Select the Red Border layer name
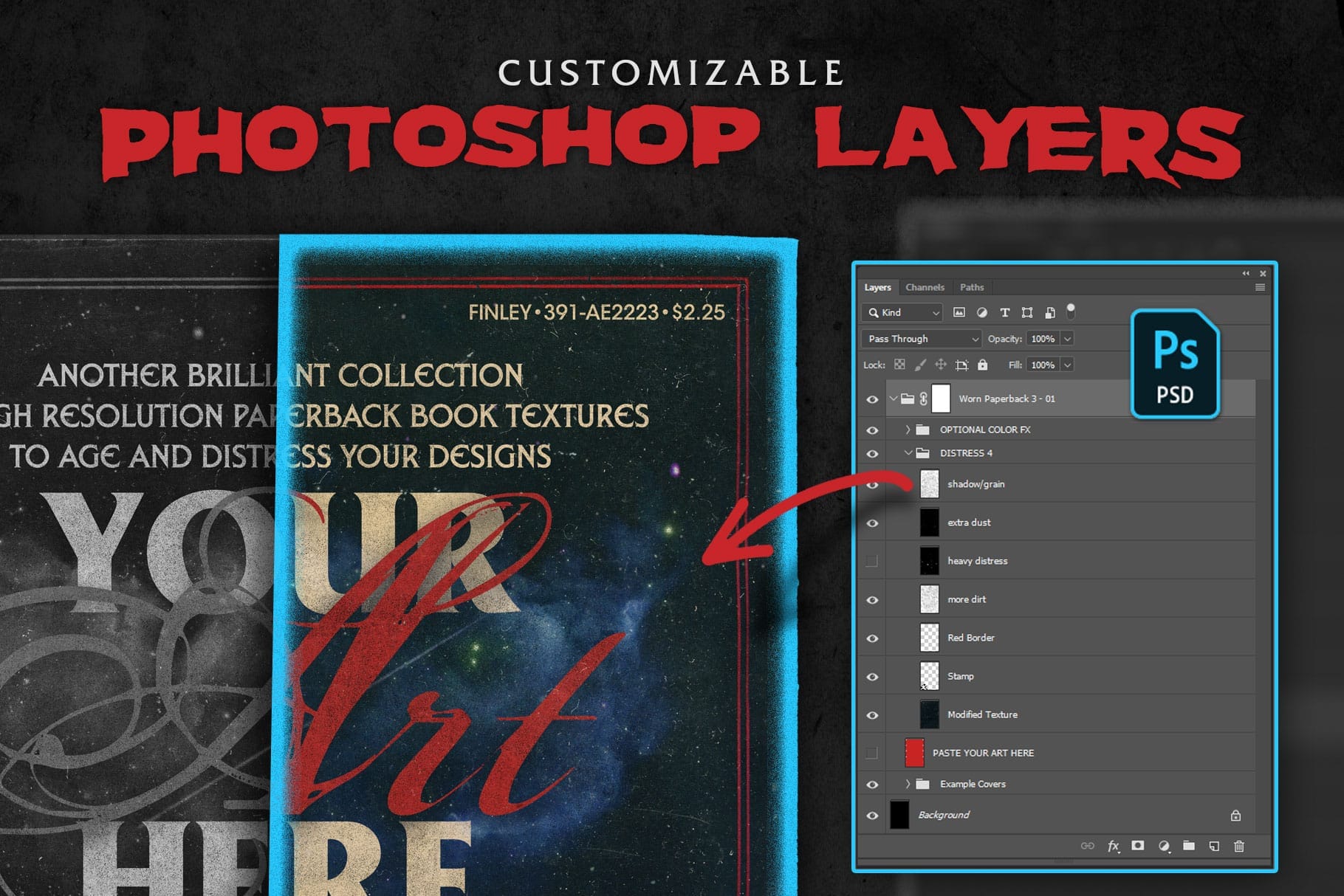1344x896 pixels. pyautogui.click(x=971, y=638)
